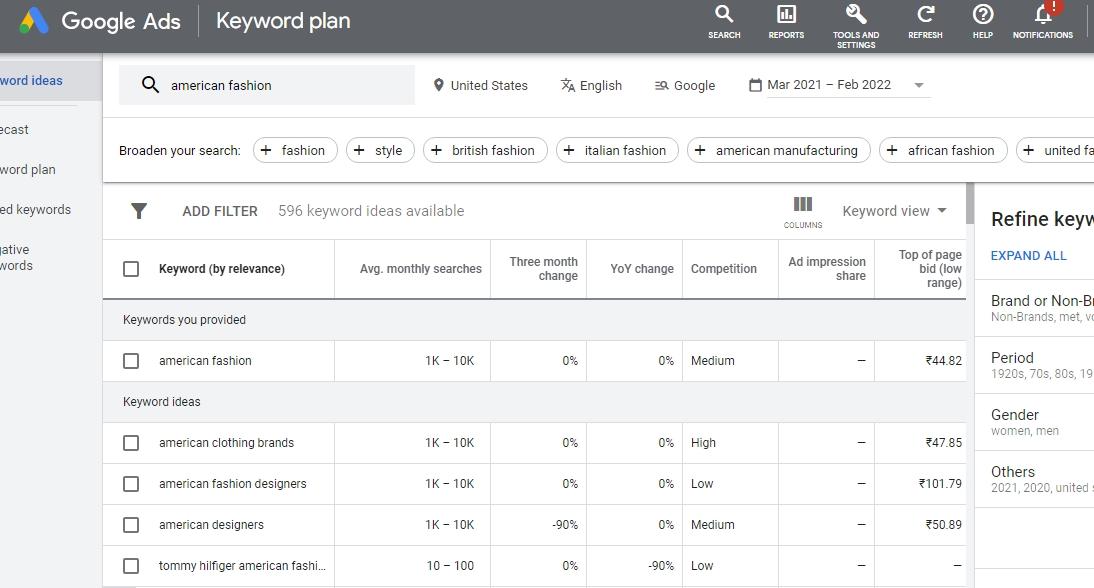Screen dimensions: 1094x588
Task: Sort by Ad impression share column
Action: pyautogui.click(x=827, y=269)
